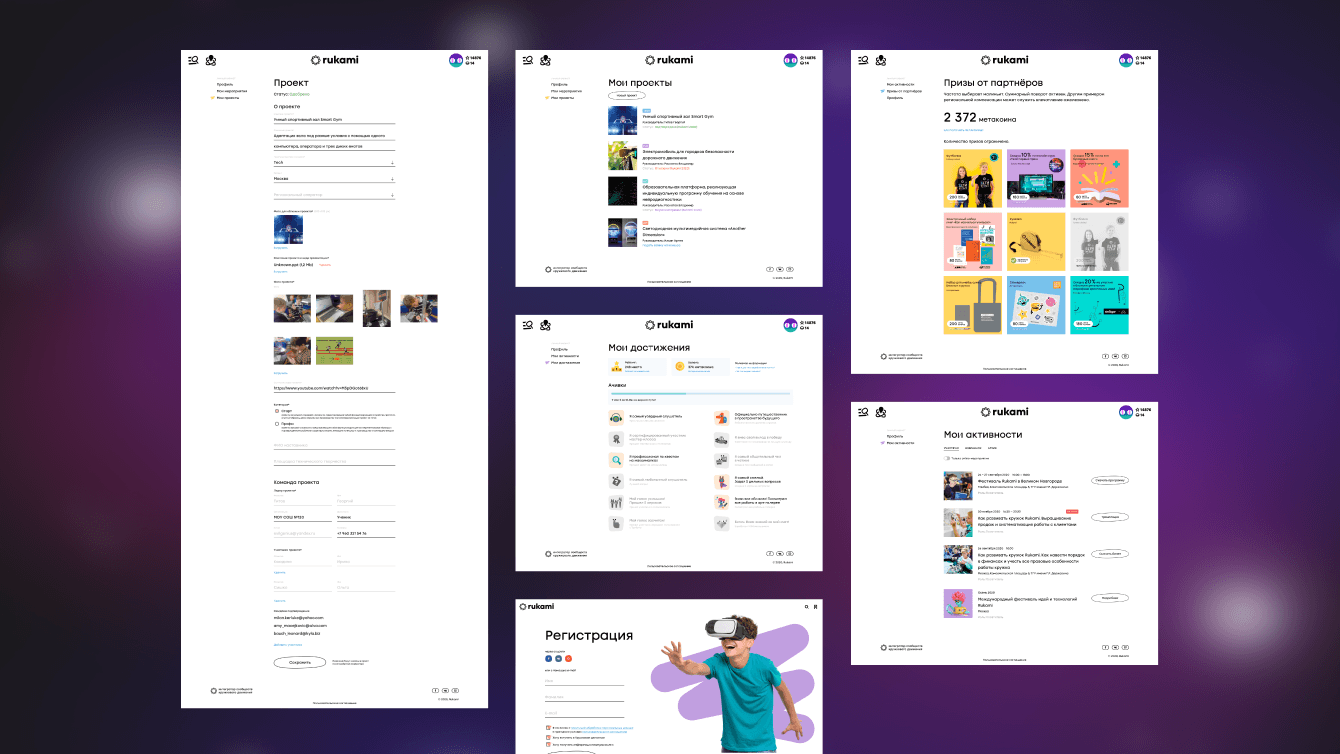Tick the last checkbox on Регистрация page
Viewport: 1340px width, 754px height.
pos(547,745)
